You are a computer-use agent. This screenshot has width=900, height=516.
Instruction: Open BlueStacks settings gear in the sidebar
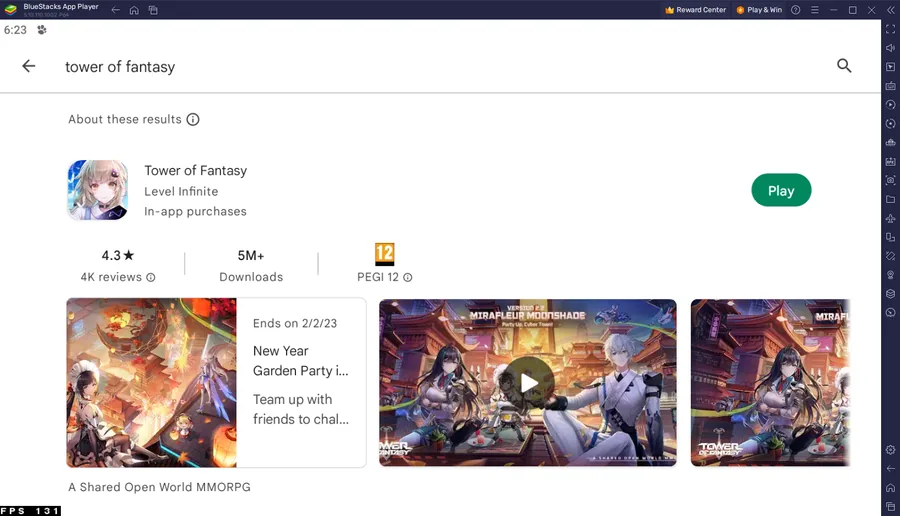coord(890,450)
